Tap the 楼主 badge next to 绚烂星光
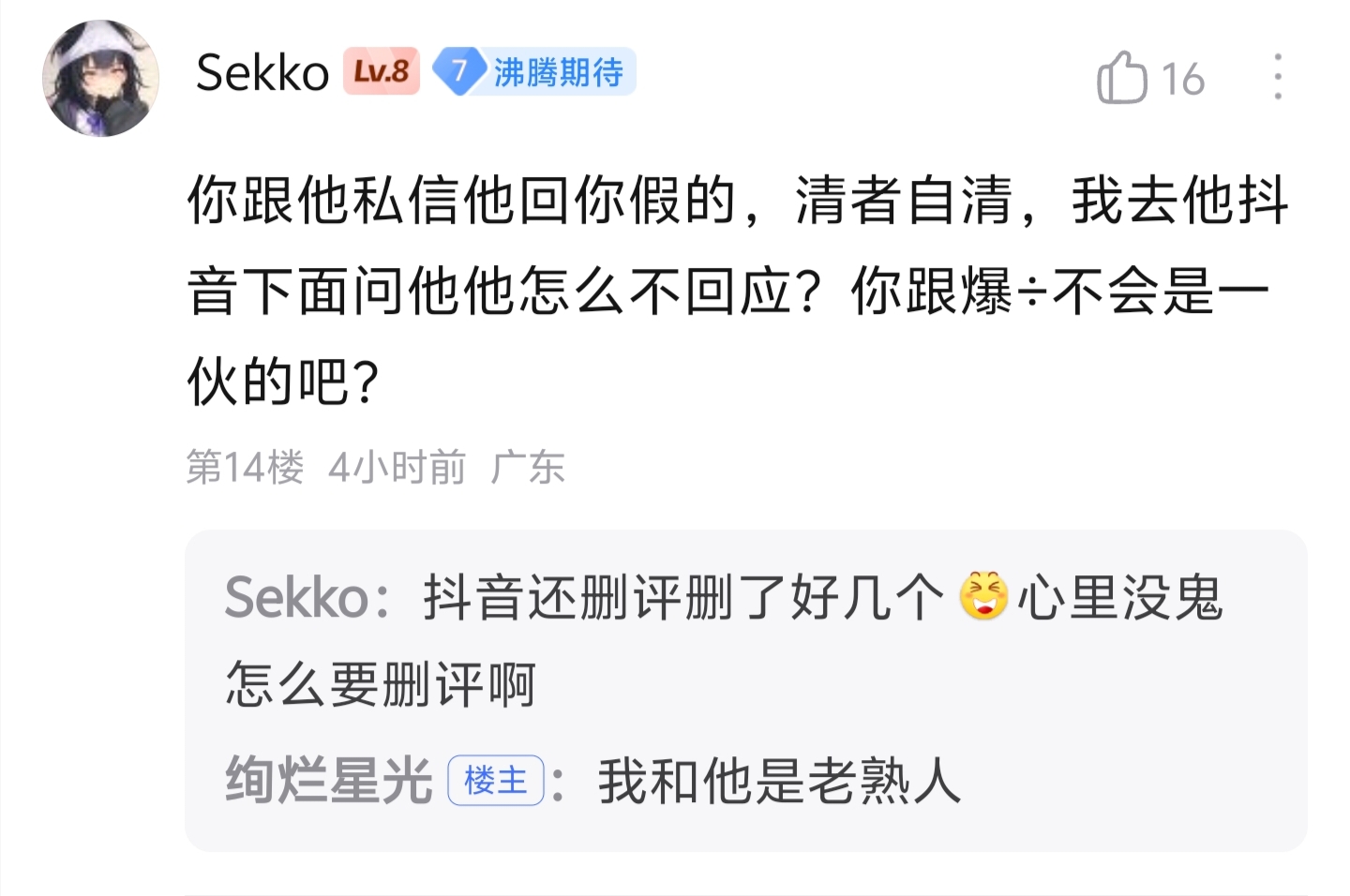The height and width of the screenshot is (896, 1350). pos(496,780)
